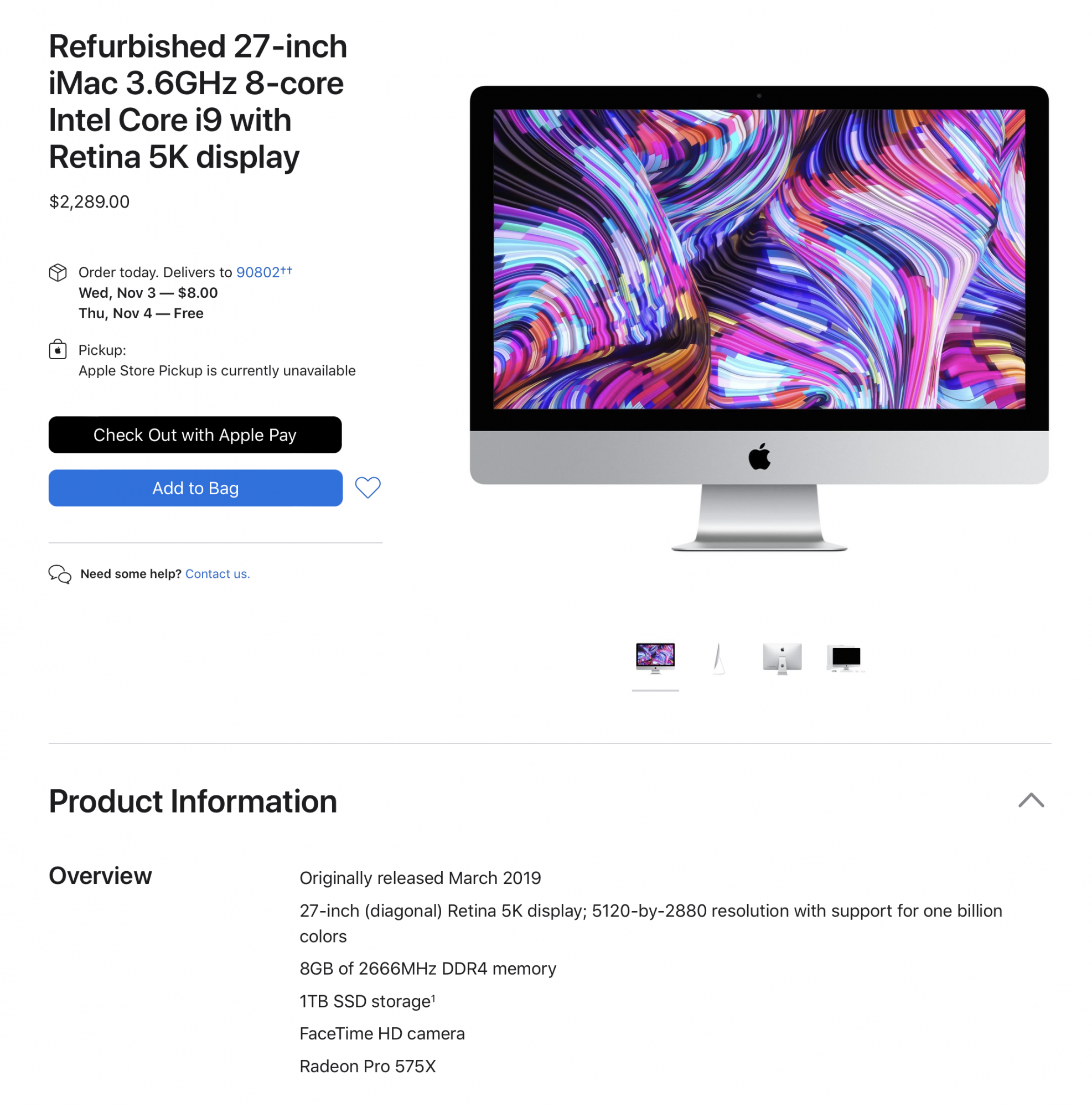
Task: Select the front view iMac thumbnail
Action: coord(655,658)
